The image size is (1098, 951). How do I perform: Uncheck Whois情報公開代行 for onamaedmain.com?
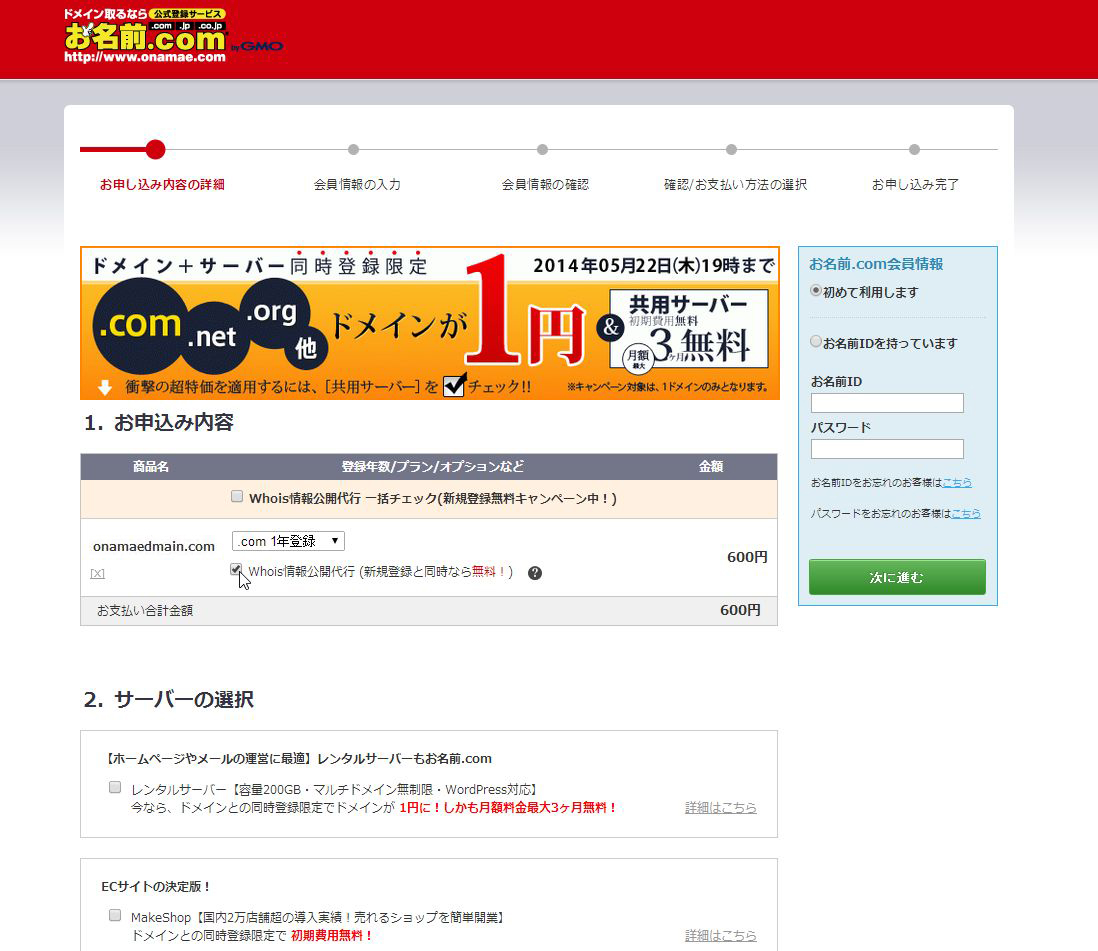point(236,569)
